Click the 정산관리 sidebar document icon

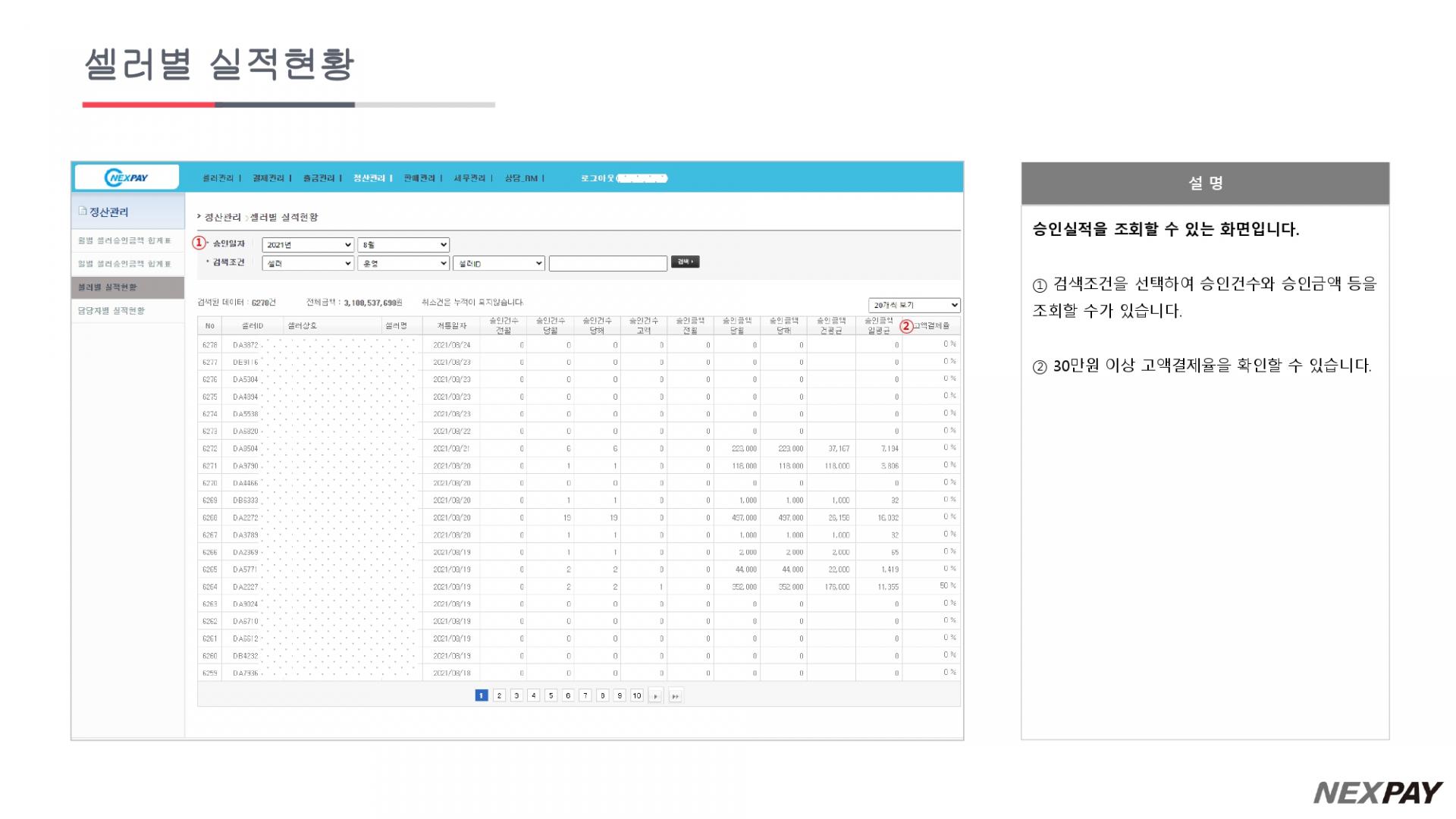tap(83, 212)
